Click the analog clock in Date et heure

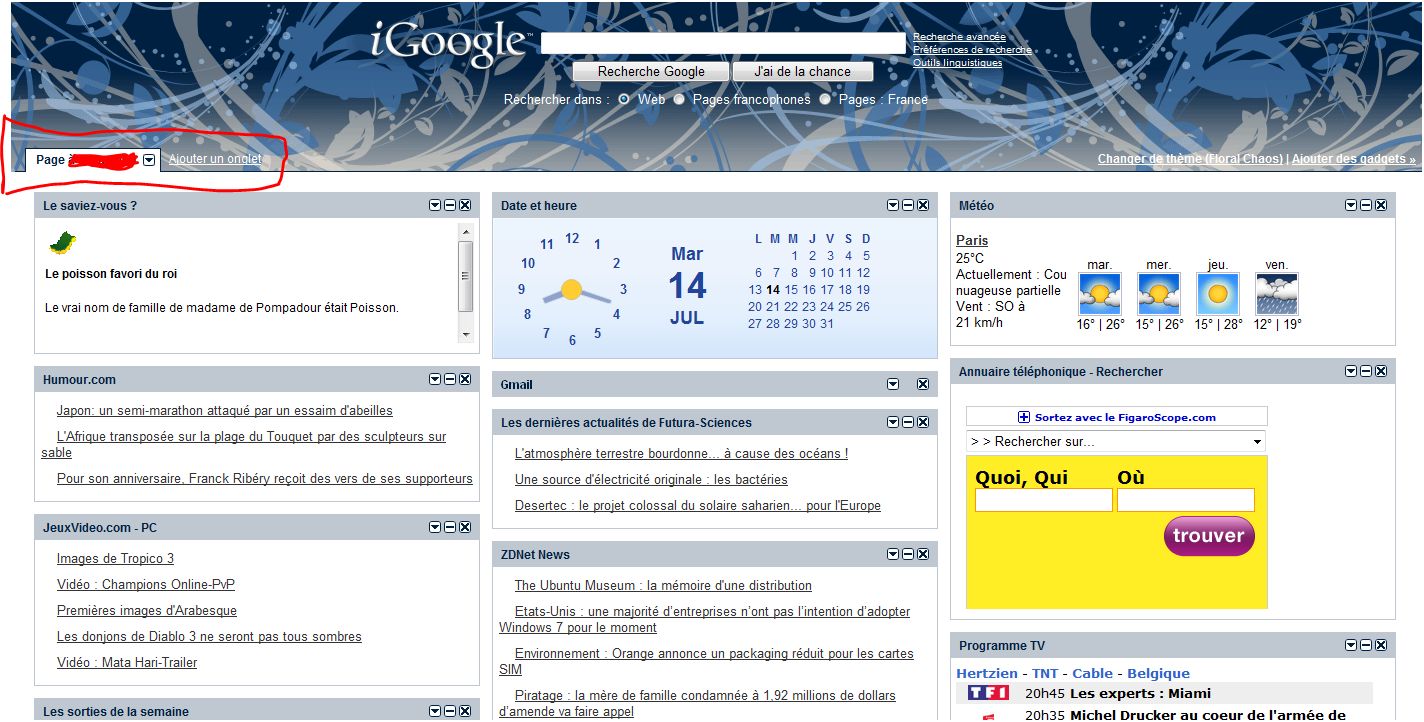click(571, 290)
